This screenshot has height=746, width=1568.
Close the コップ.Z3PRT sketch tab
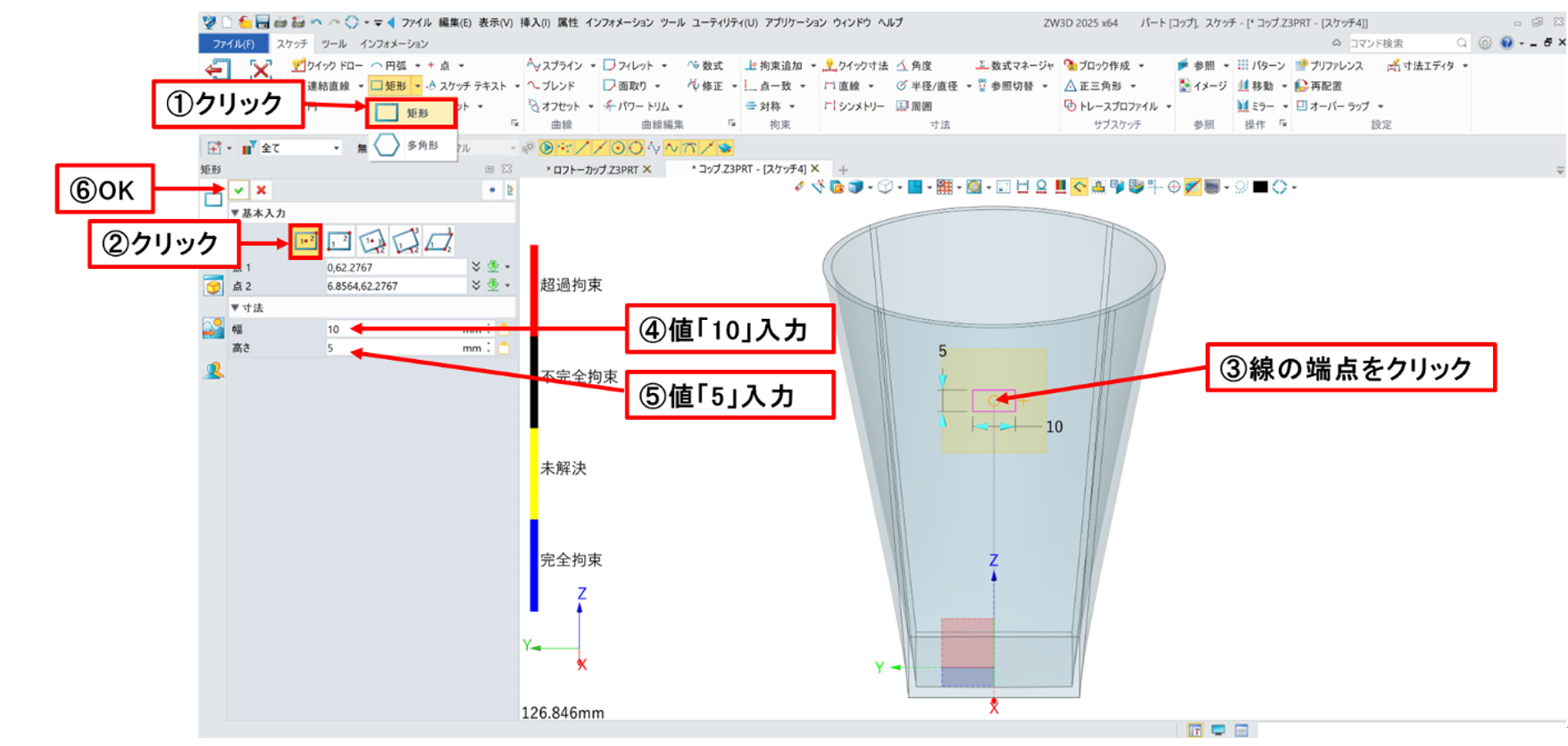click(x=814, y=168)
